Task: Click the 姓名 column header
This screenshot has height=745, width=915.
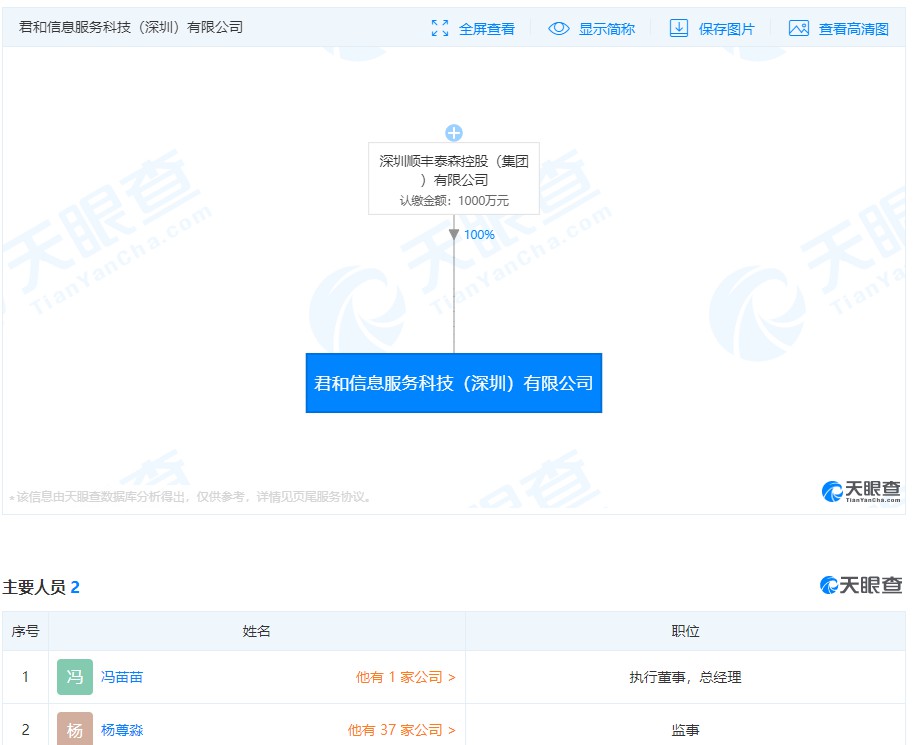Action: click(257, 631)
